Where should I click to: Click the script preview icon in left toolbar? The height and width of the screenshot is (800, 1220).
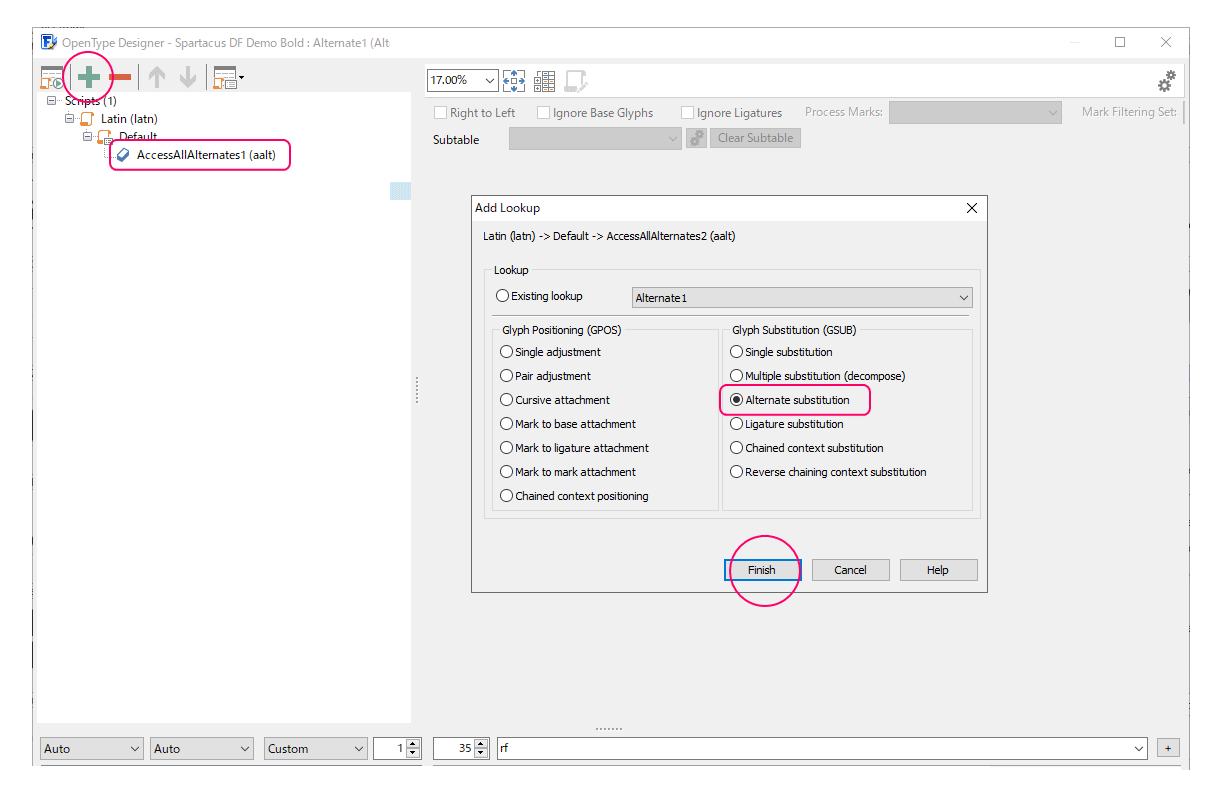coord(51,77)
